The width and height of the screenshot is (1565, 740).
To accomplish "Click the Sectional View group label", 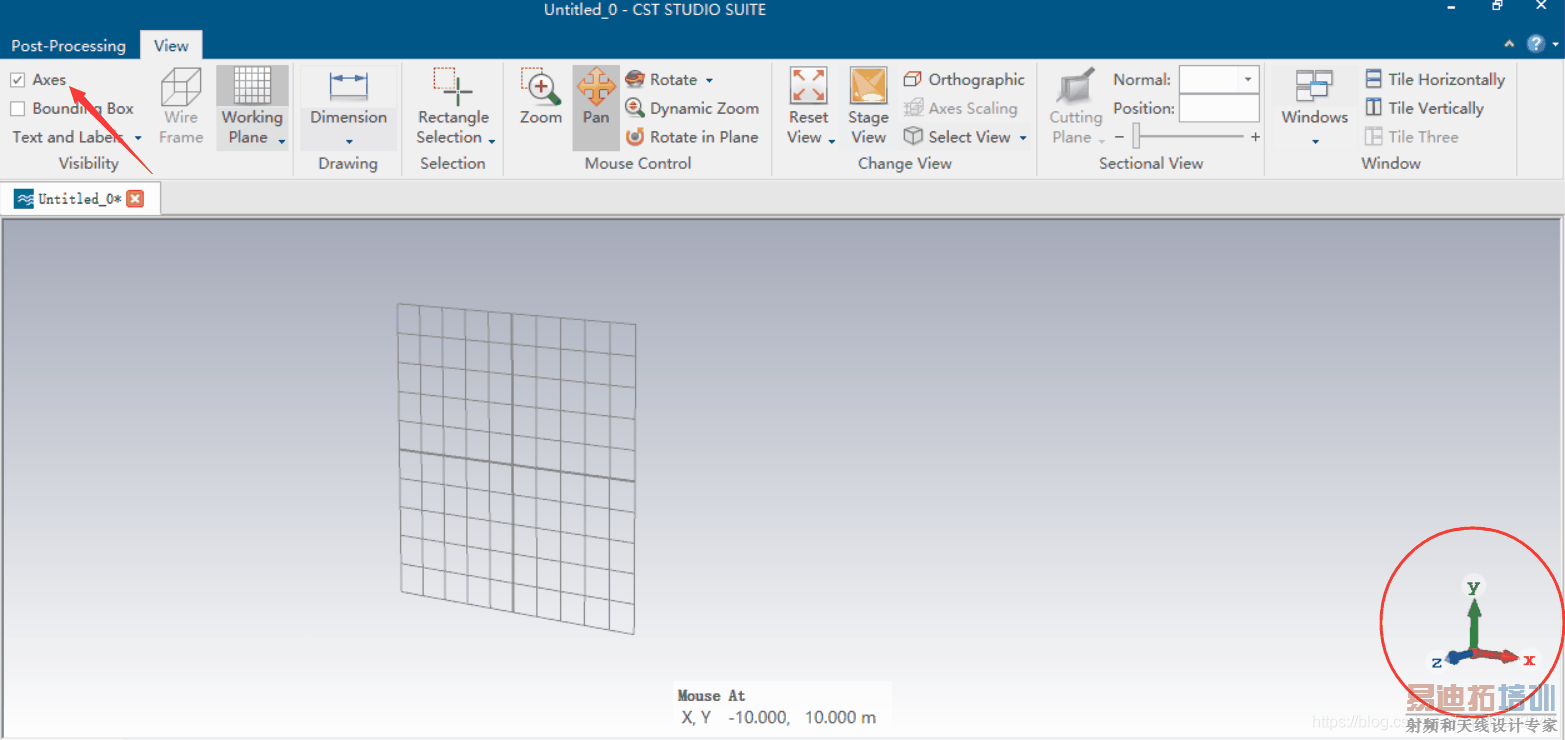I will coord(1151,163).
